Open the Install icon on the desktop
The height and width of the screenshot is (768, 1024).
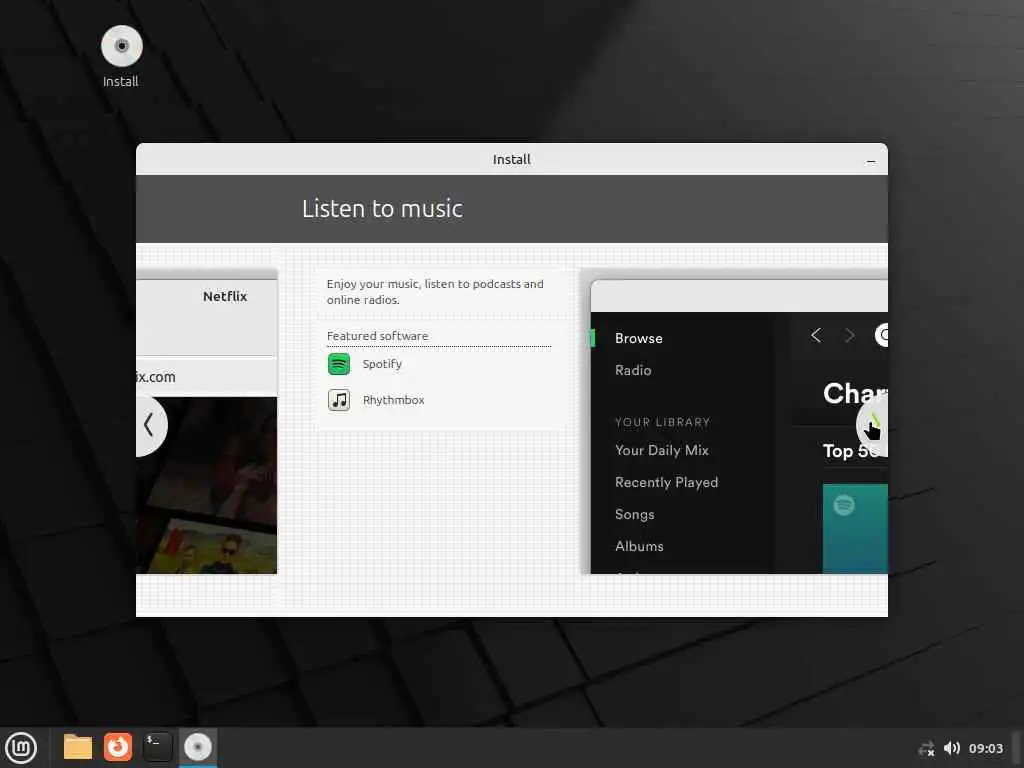tap(121, 47)
